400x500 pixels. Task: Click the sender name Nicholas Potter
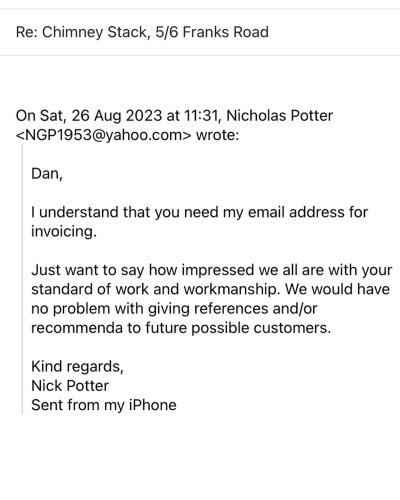(280, 116)
